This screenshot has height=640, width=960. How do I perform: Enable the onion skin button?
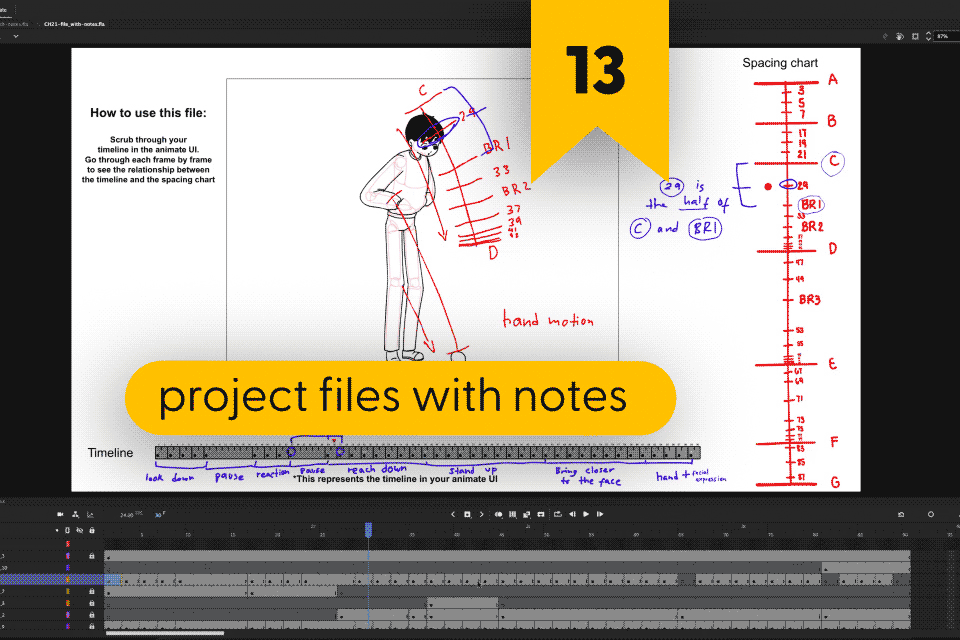point(498,514)
